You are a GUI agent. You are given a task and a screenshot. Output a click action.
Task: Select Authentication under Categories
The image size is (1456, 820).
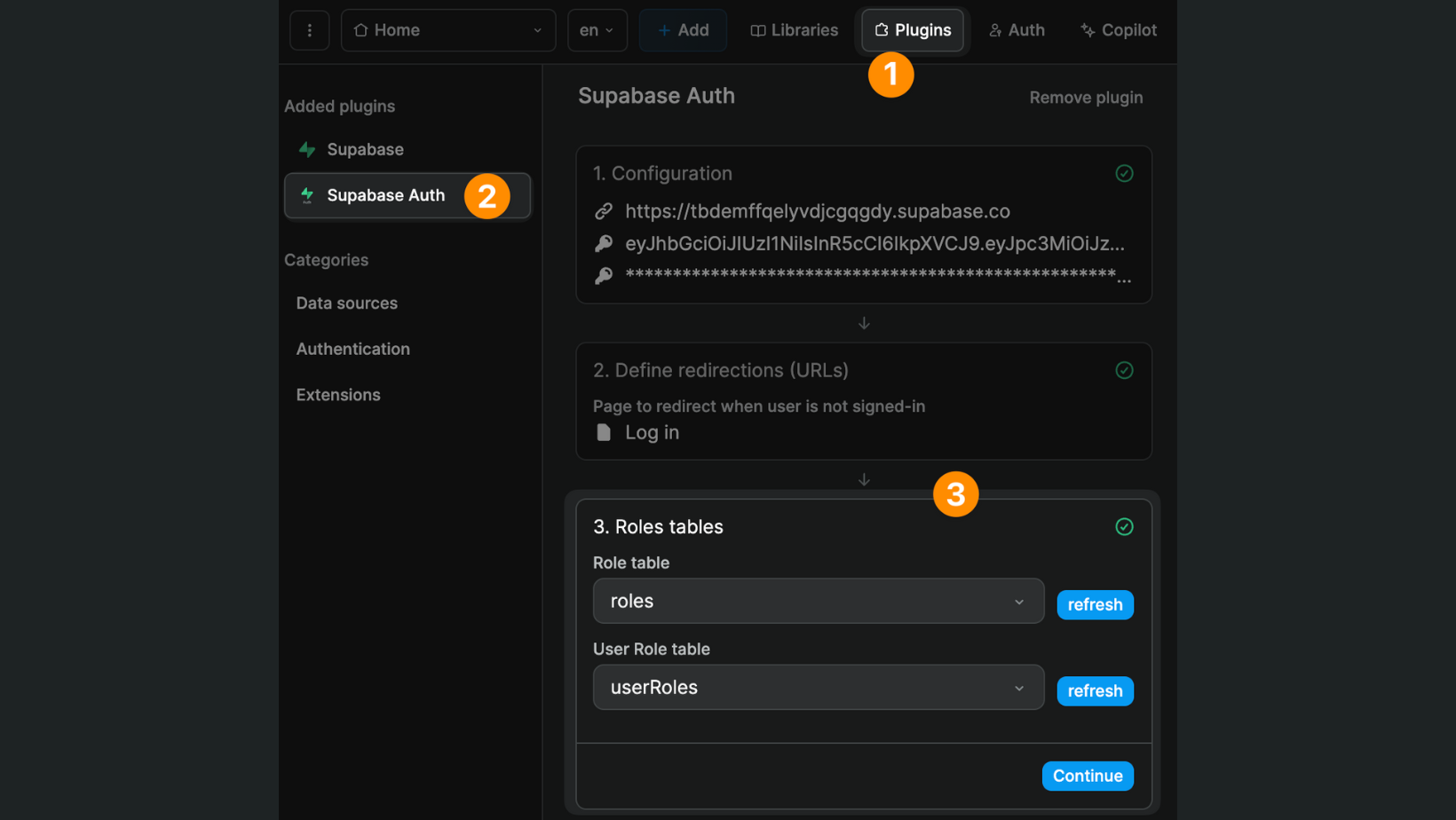click(352, 349)
